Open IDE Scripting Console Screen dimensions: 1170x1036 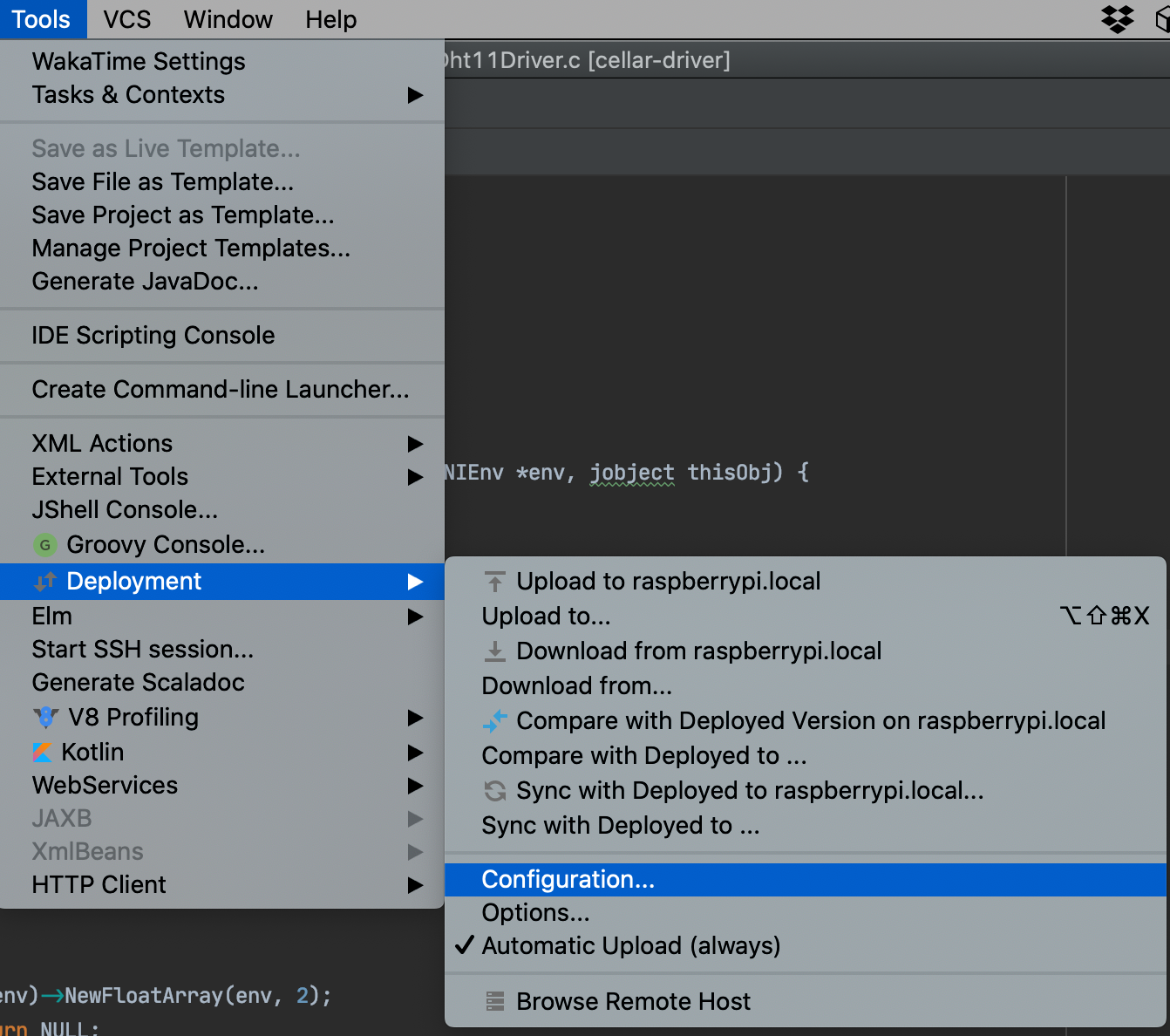click(222, 336)
